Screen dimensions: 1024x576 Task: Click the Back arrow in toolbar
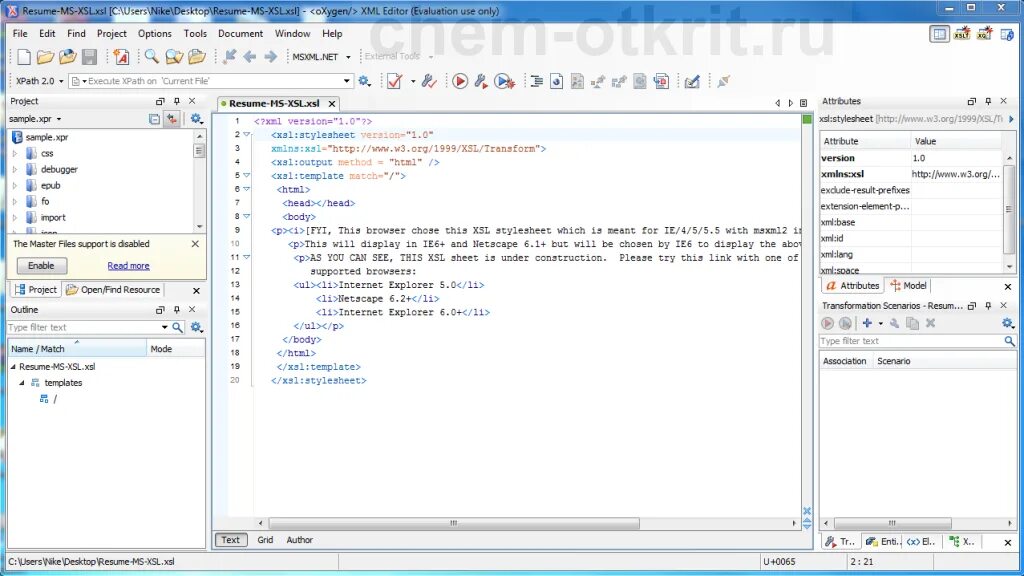click(249, 57)
